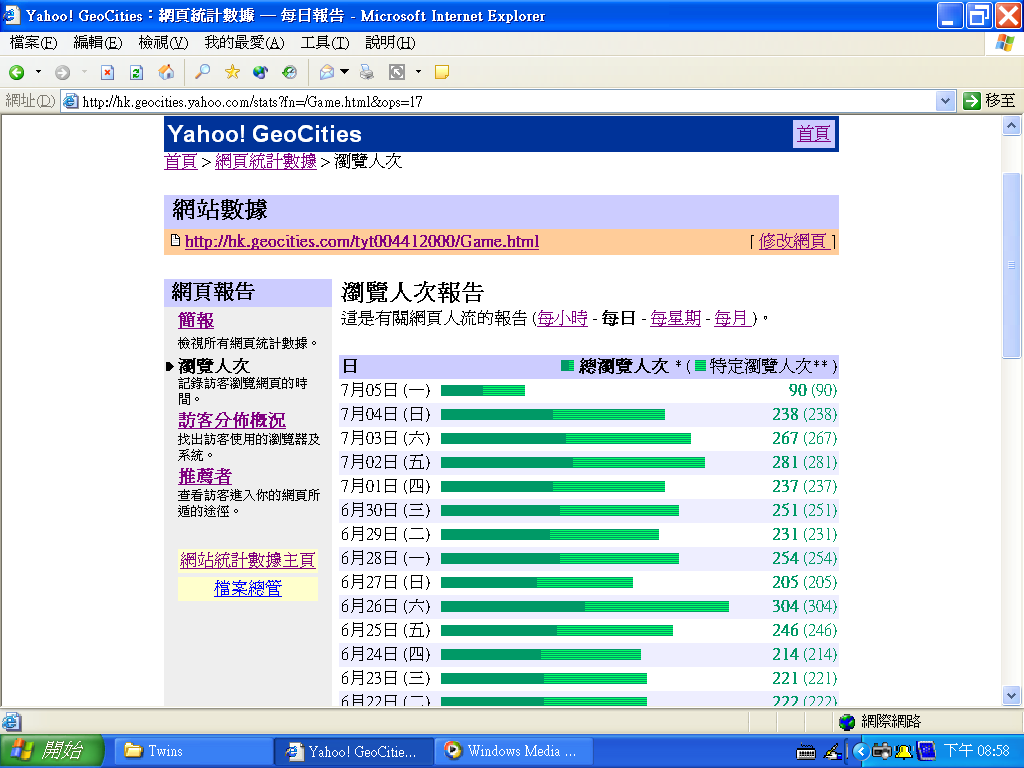1024x768 pixels.
Task: Click the green 移至 Go button
Action: 989,101
